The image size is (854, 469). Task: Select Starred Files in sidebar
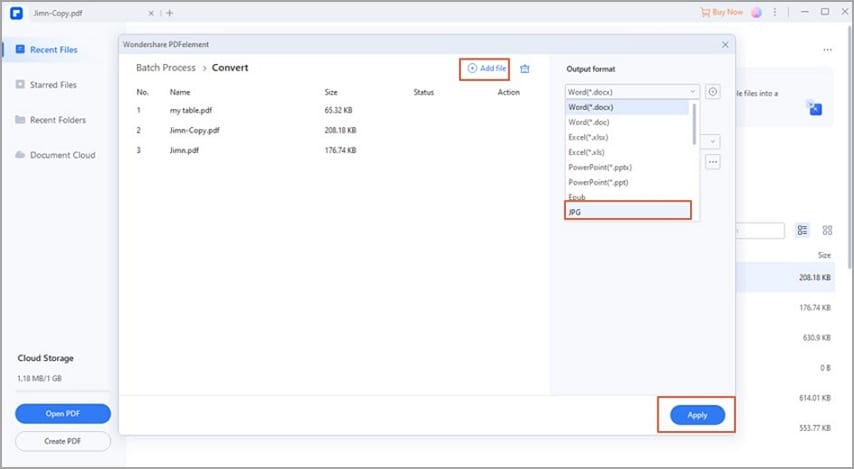(53, 84)
